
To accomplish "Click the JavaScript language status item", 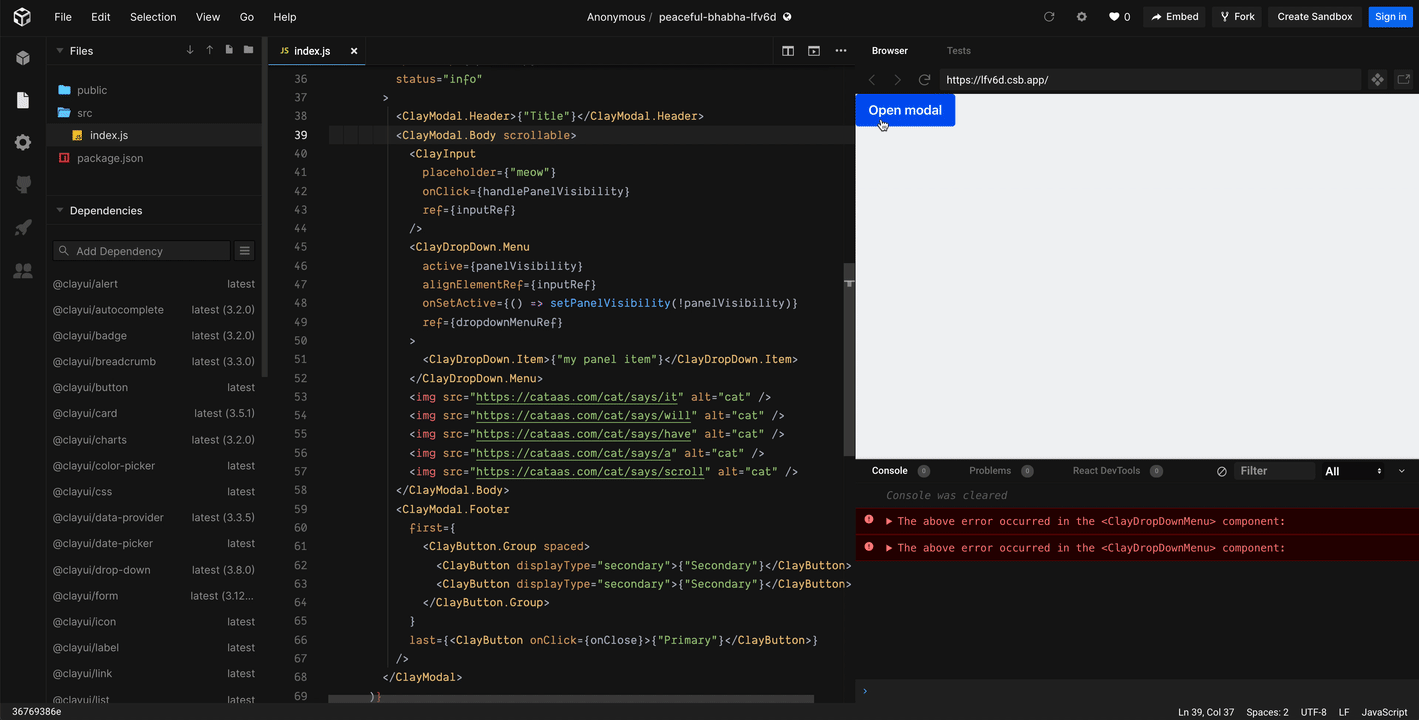I will (x=1385, y=712).
